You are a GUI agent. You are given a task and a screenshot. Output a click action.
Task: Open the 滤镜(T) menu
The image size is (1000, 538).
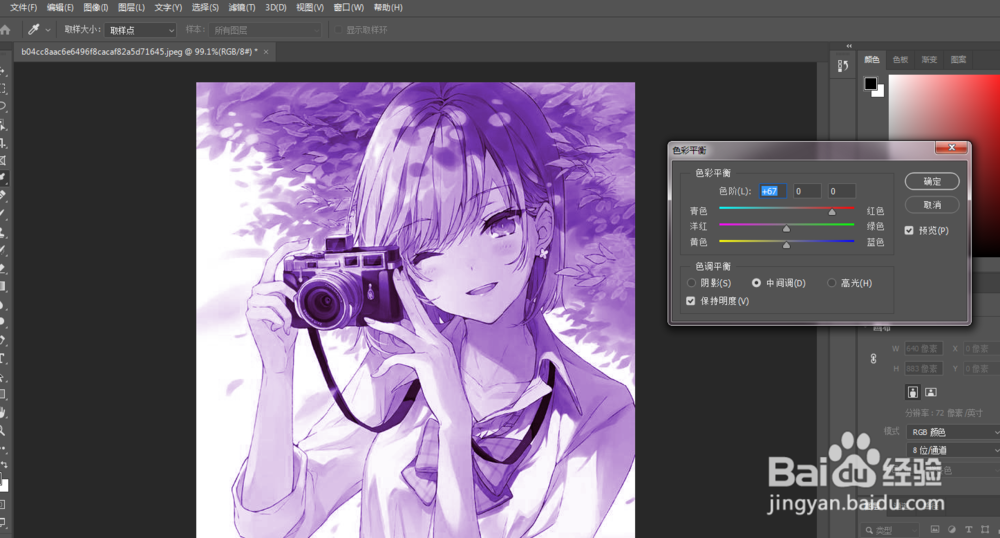pos(242,8)
